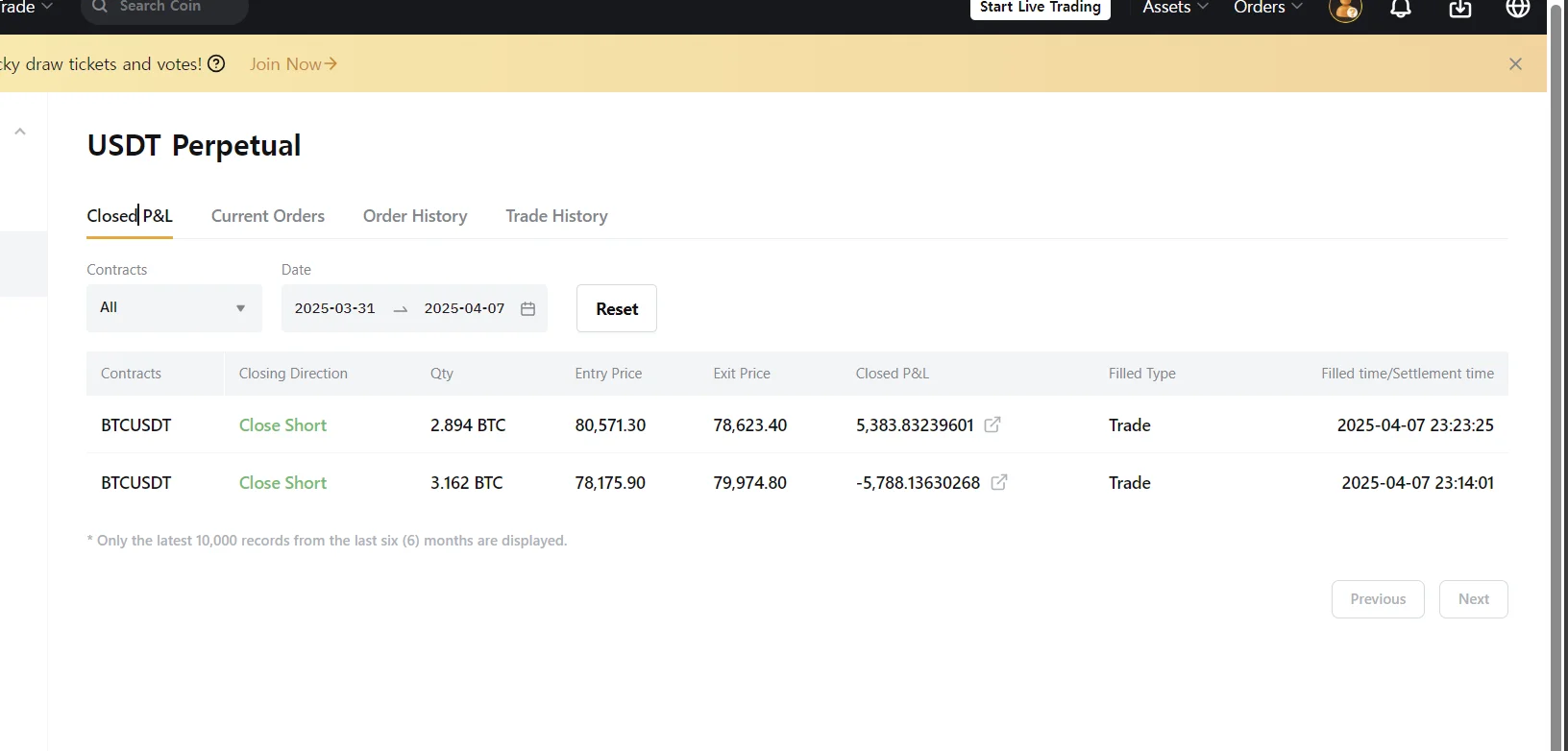1568x751 pixels.
Task: Open share icon beside -5,788.13630268 P&L
Action: (x=999, y=482)
